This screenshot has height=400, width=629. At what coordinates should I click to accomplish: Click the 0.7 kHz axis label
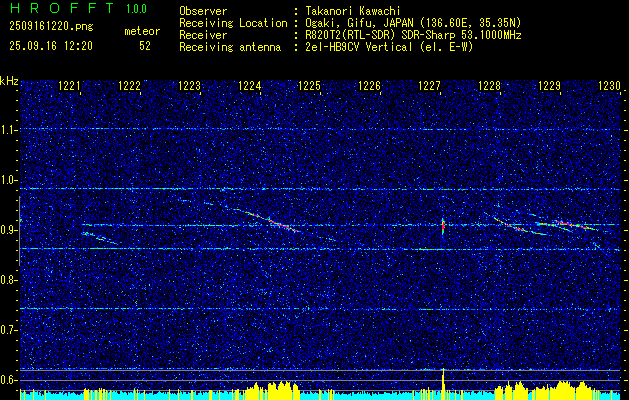pyautogui.click(x=8, y=330)
